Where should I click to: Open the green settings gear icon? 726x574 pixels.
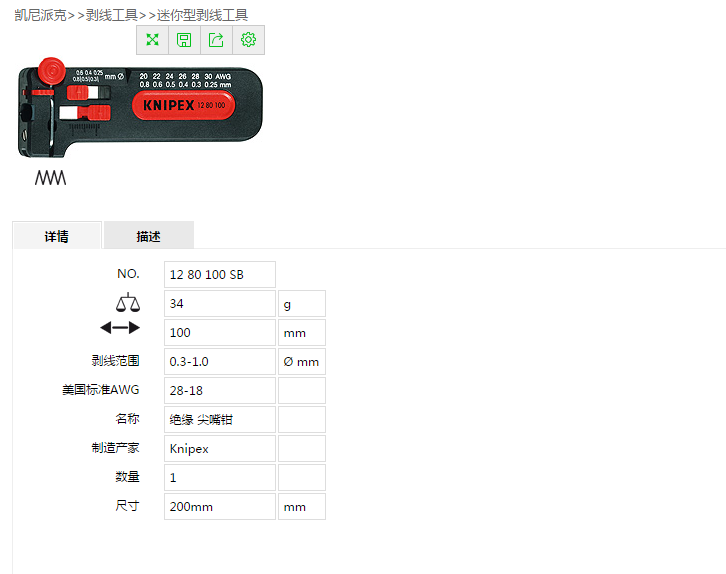[x=249, y=40]
